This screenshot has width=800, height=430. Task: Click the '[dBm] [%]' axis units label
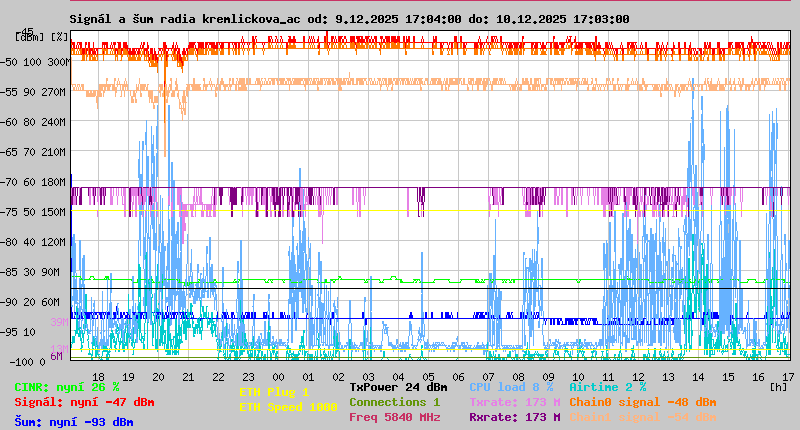42,37
